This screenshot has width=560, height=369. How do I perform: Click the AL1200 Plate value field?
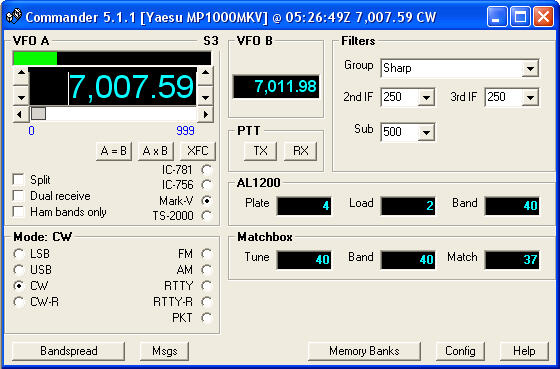click(304, 206)
